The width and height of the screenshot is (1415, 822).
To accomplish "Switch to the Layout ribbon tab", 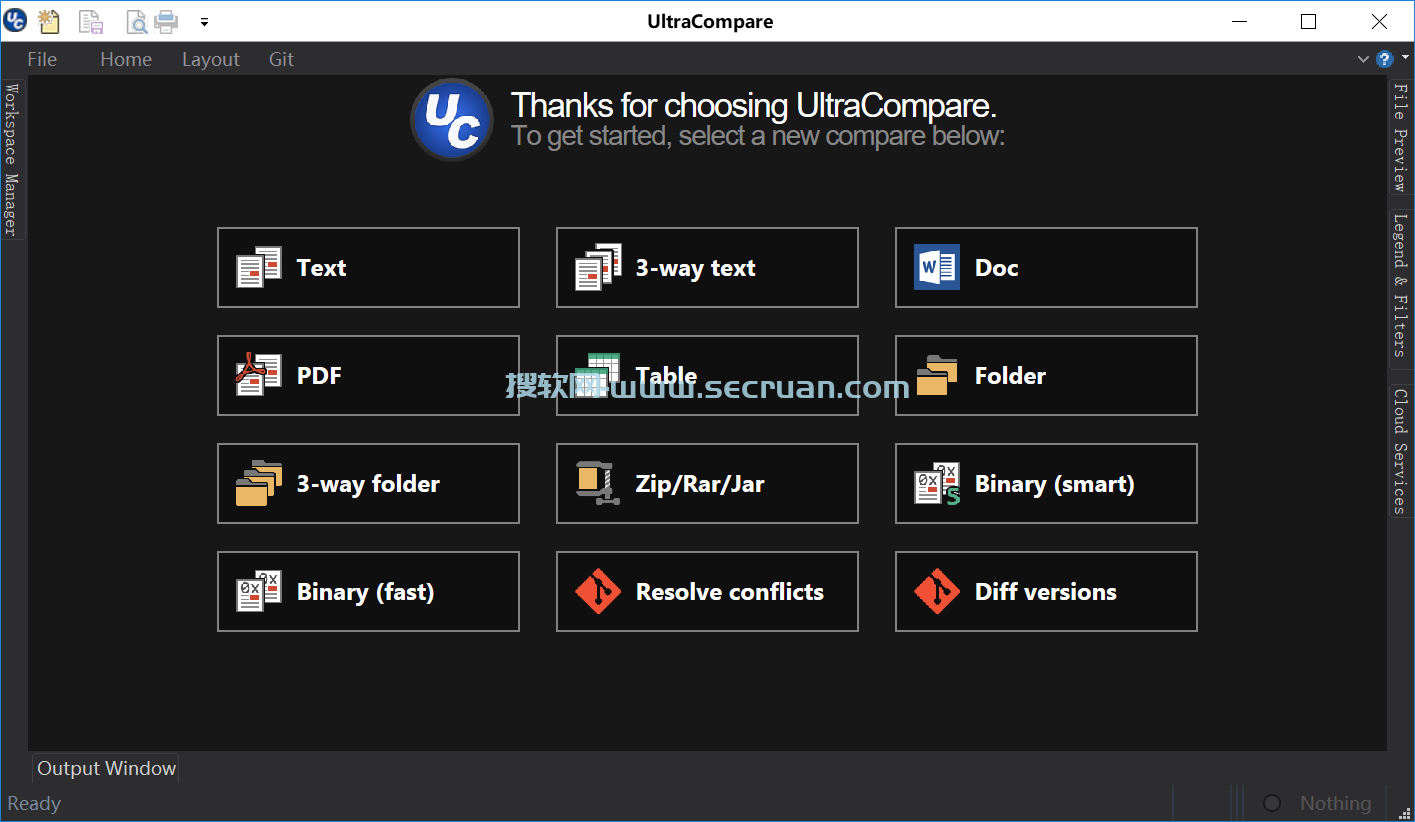I will pyautogui.click(x=211, y=59).
